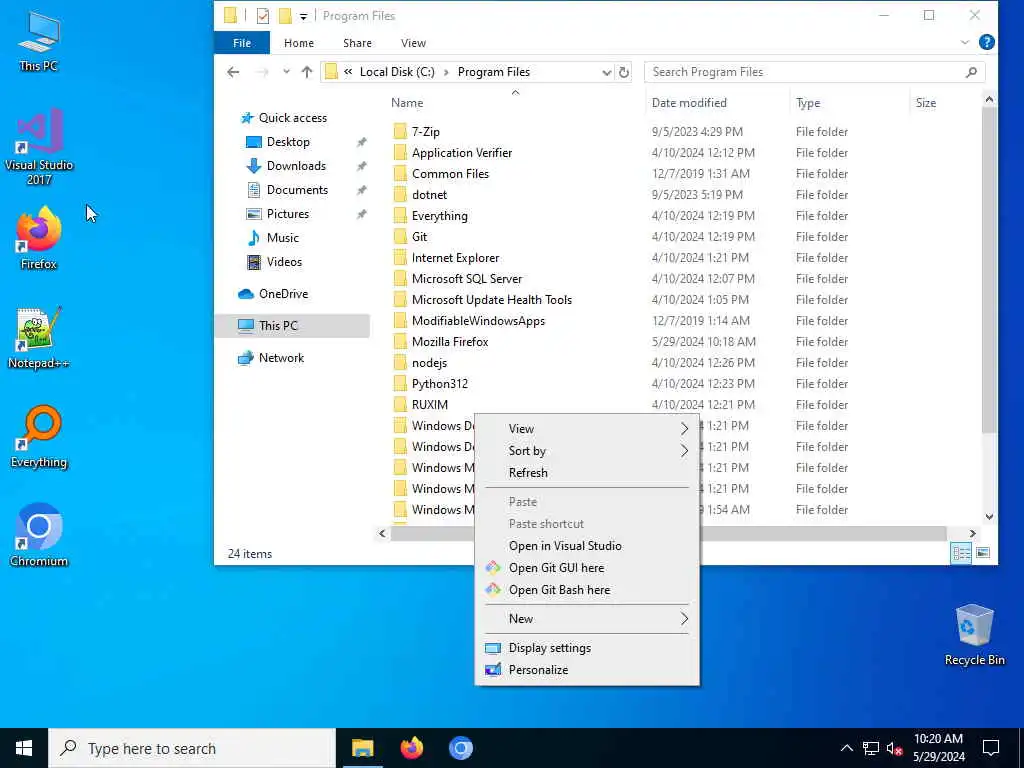The image size is (1024, 768).
Task: Open Firefox from the taskbar
Action: (411, 748)
